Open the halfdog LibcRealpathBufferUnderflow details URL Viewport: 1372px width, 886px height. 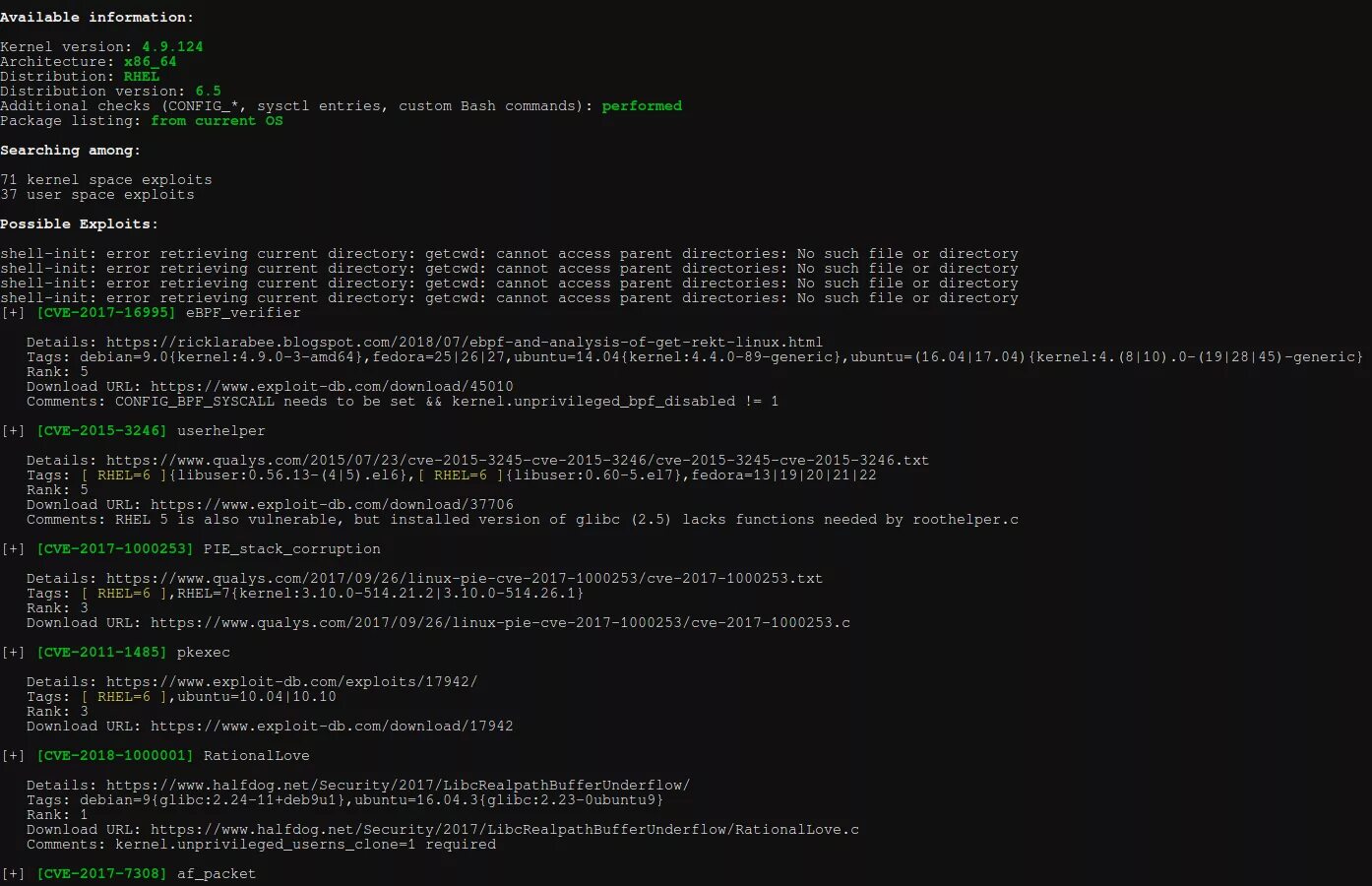(399, 785)
